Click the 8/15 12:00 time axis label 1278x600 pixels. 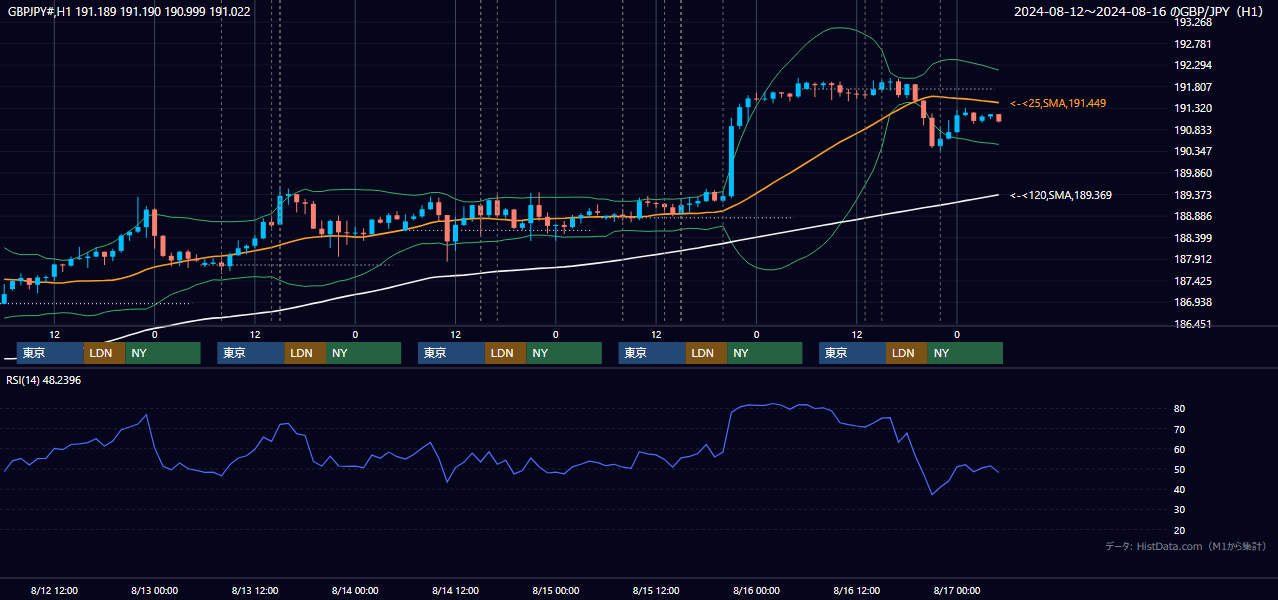coord(656,590)
